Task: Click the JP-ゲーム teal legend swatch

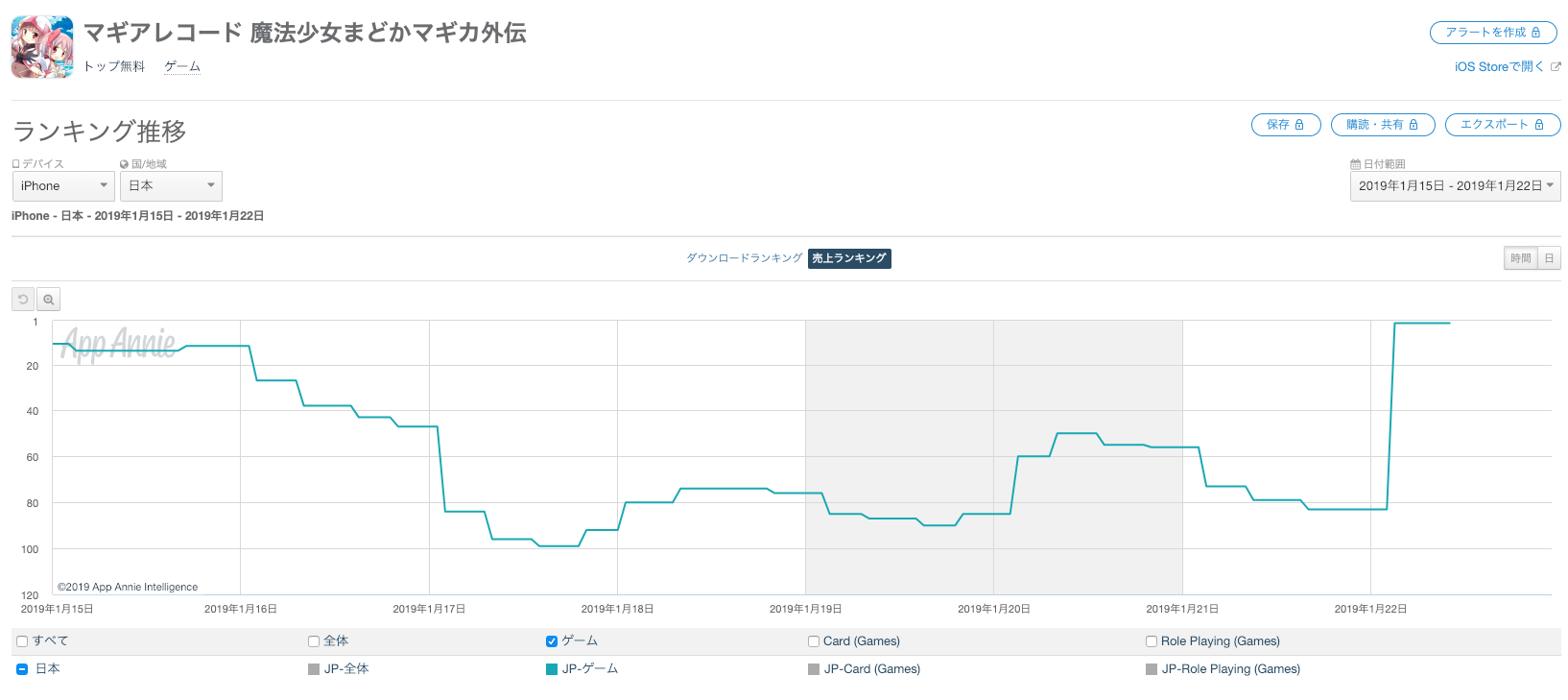Action: (x=552, y=669)
